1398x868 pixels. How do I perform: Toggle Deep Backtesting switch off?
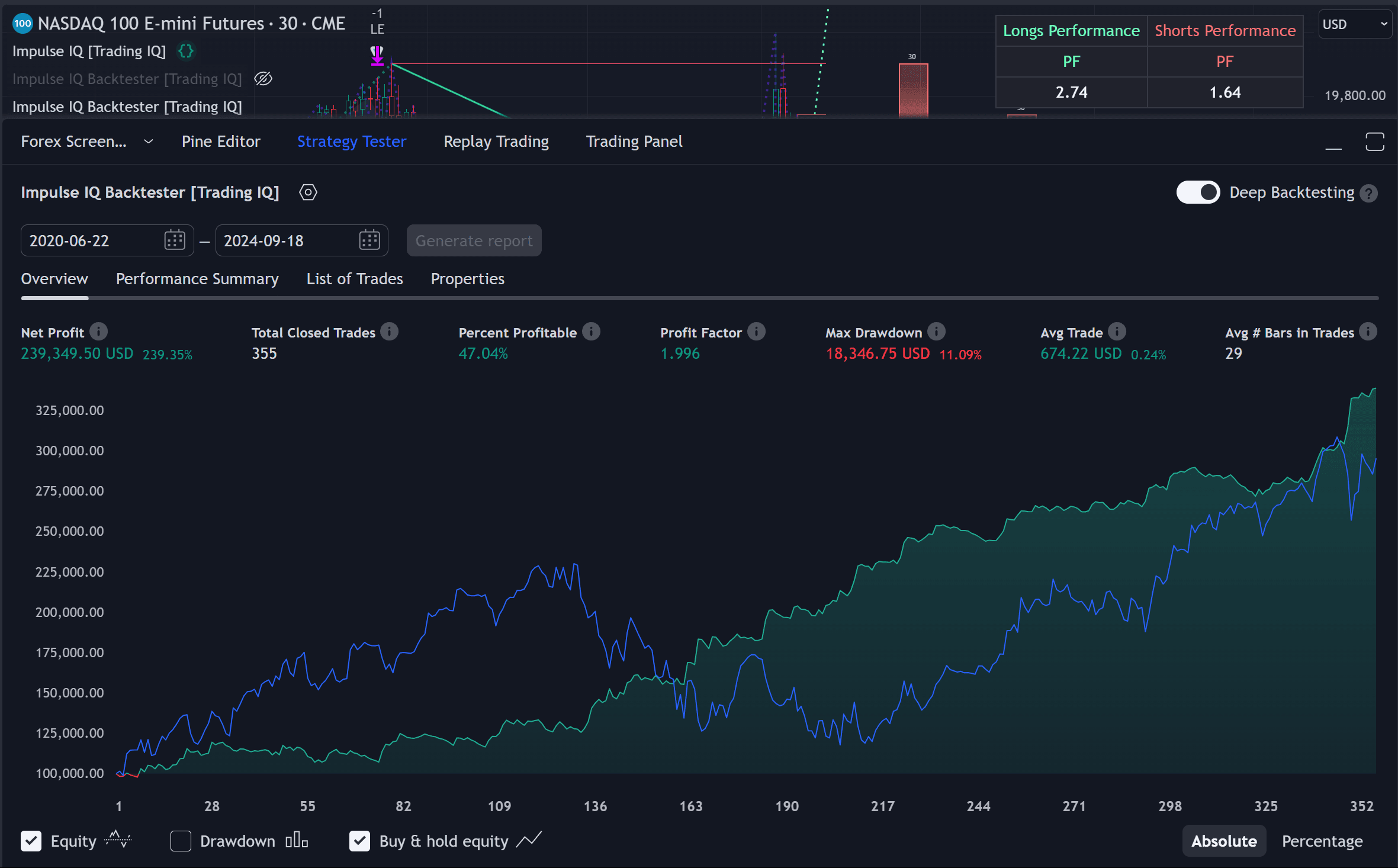coord(1198,192)
